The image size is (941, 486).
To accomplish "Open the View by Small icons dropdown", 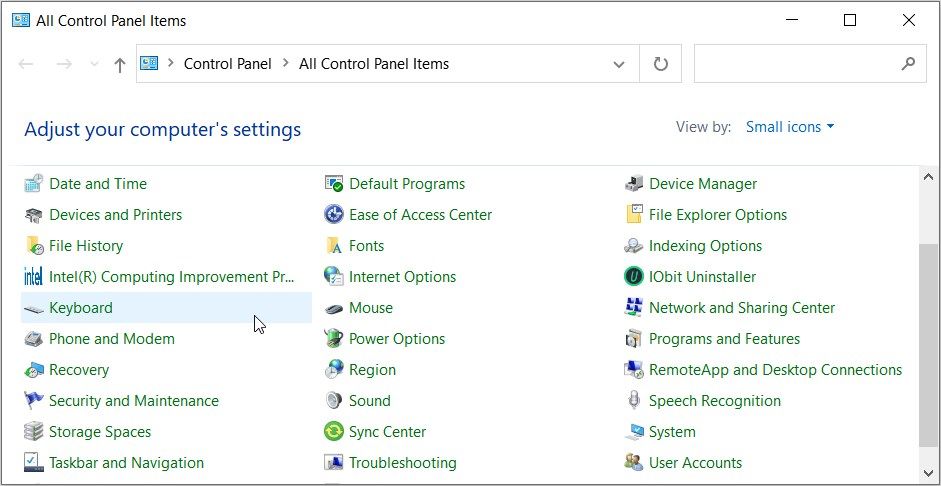I will coord(789,127).
